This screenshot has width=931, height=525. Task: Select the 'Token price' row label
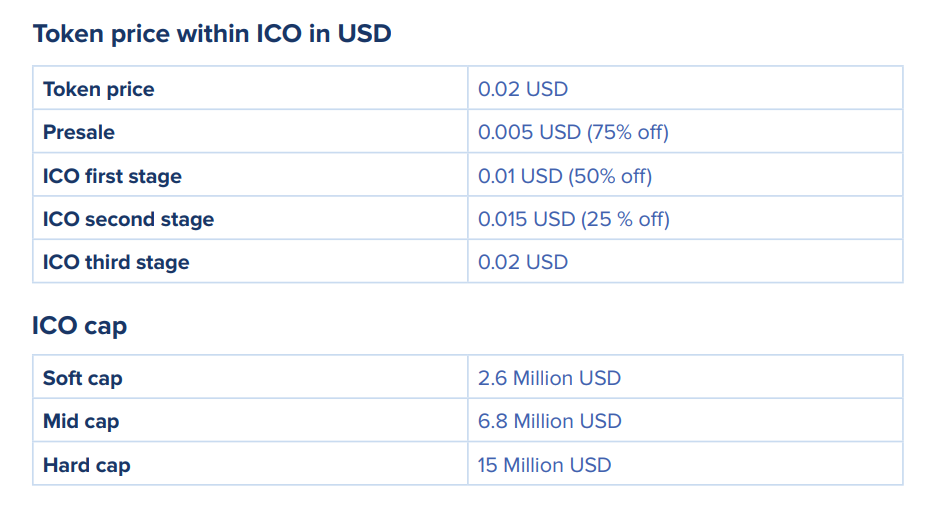98,89
